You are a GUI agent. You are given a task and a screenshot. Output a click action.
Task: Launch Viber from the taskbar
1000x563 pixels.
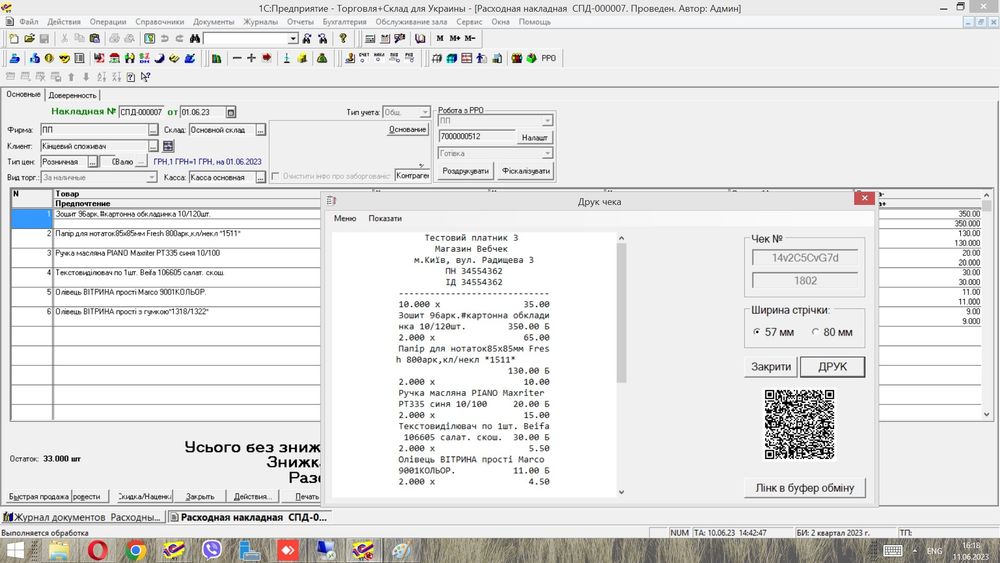point(211,550)
